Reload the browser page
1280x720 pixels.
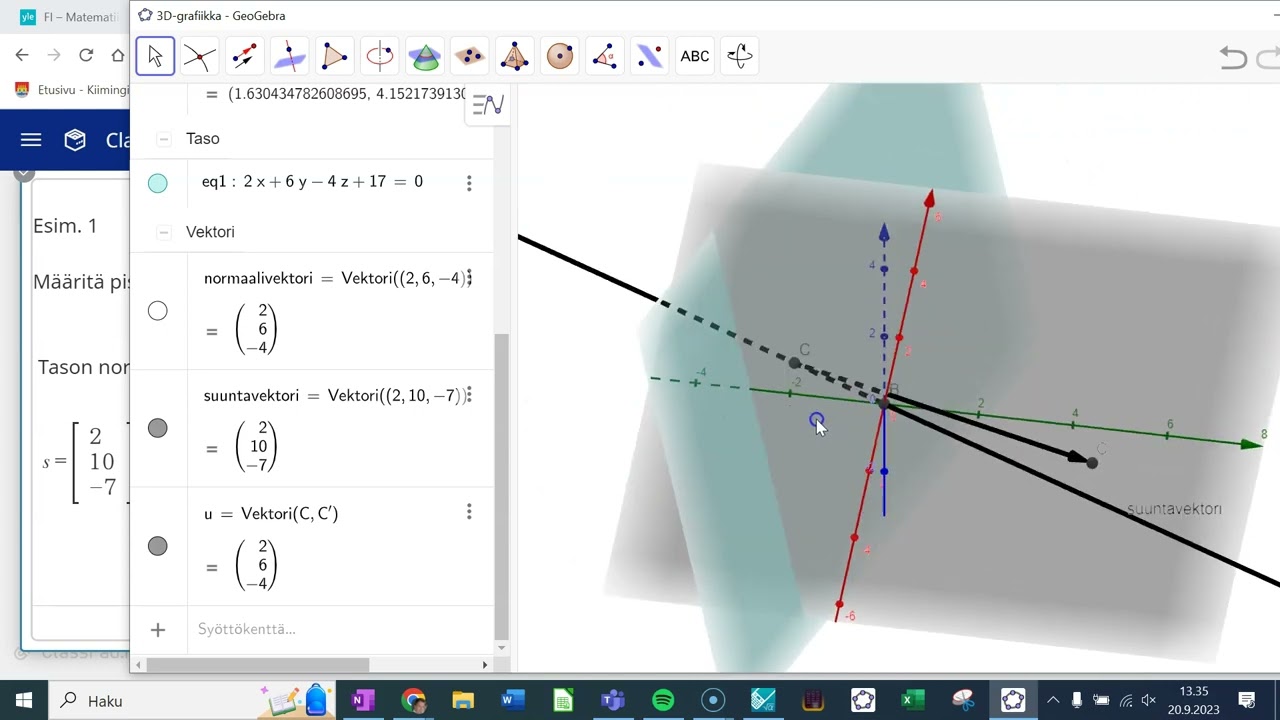86,55
